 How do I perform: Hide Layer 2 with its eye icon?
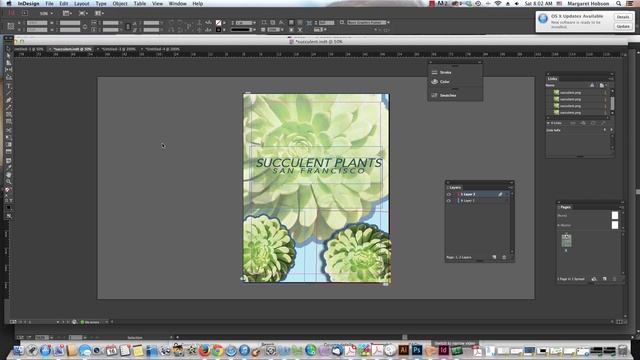click(449, 194)
